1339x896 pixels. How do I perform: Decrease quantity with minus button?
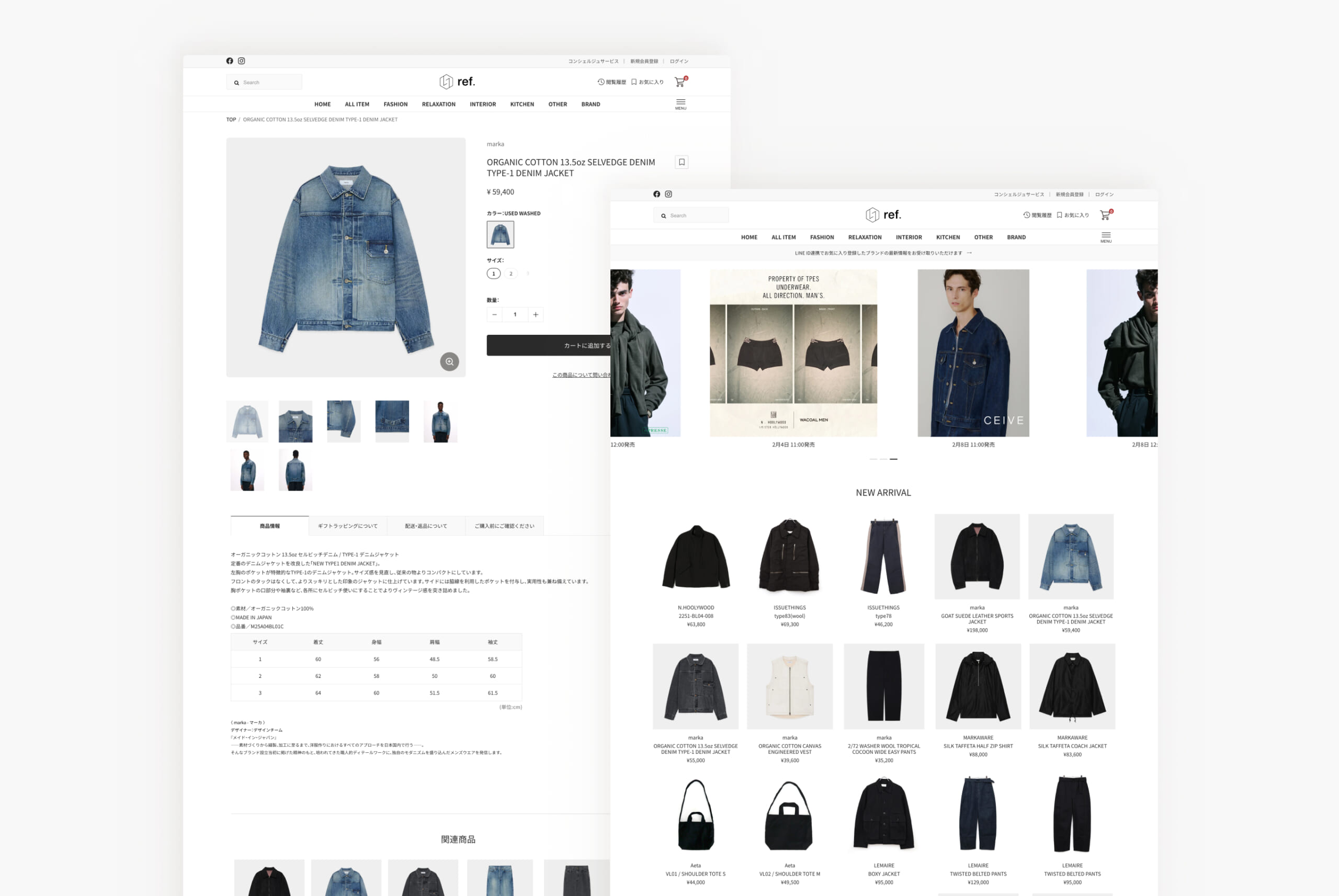click(495, 314)
